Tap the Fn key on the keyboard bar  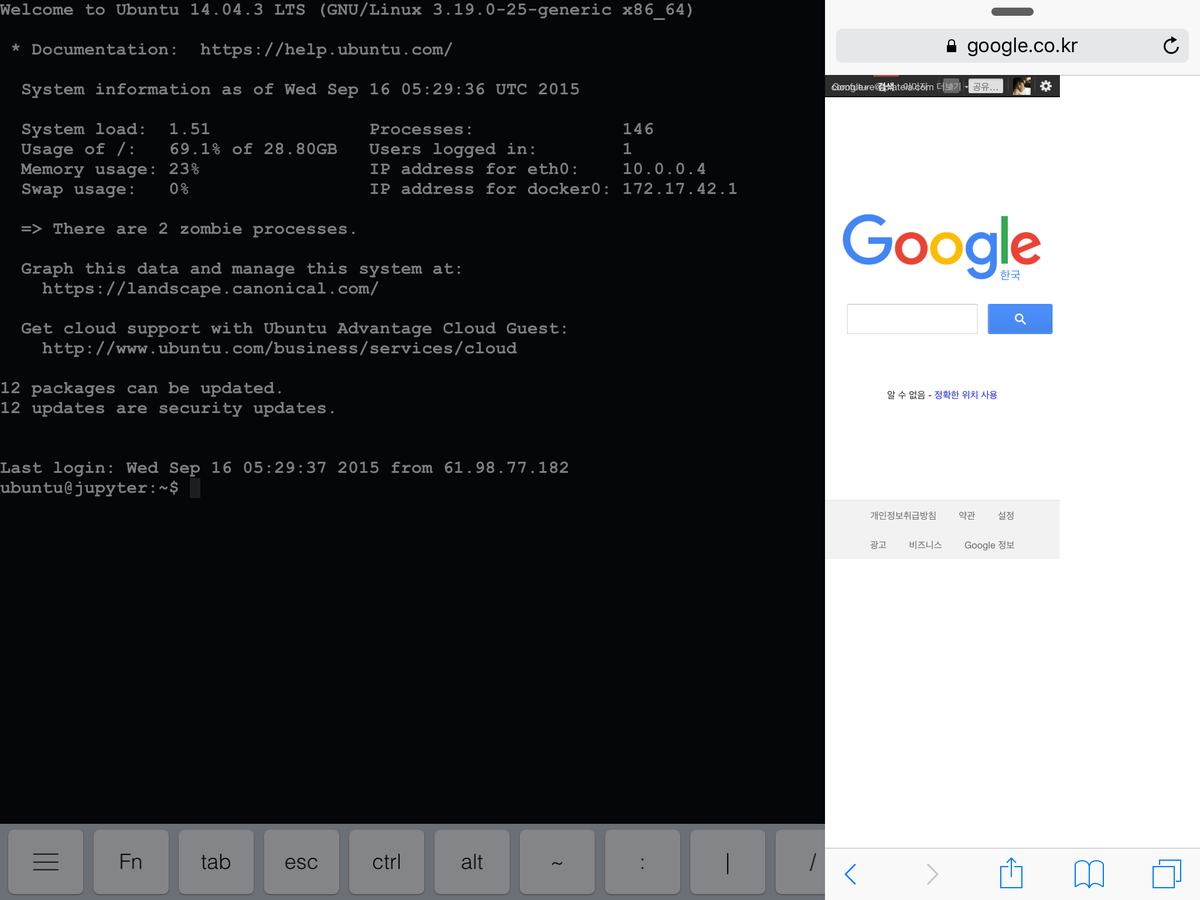tap(131, 862)
